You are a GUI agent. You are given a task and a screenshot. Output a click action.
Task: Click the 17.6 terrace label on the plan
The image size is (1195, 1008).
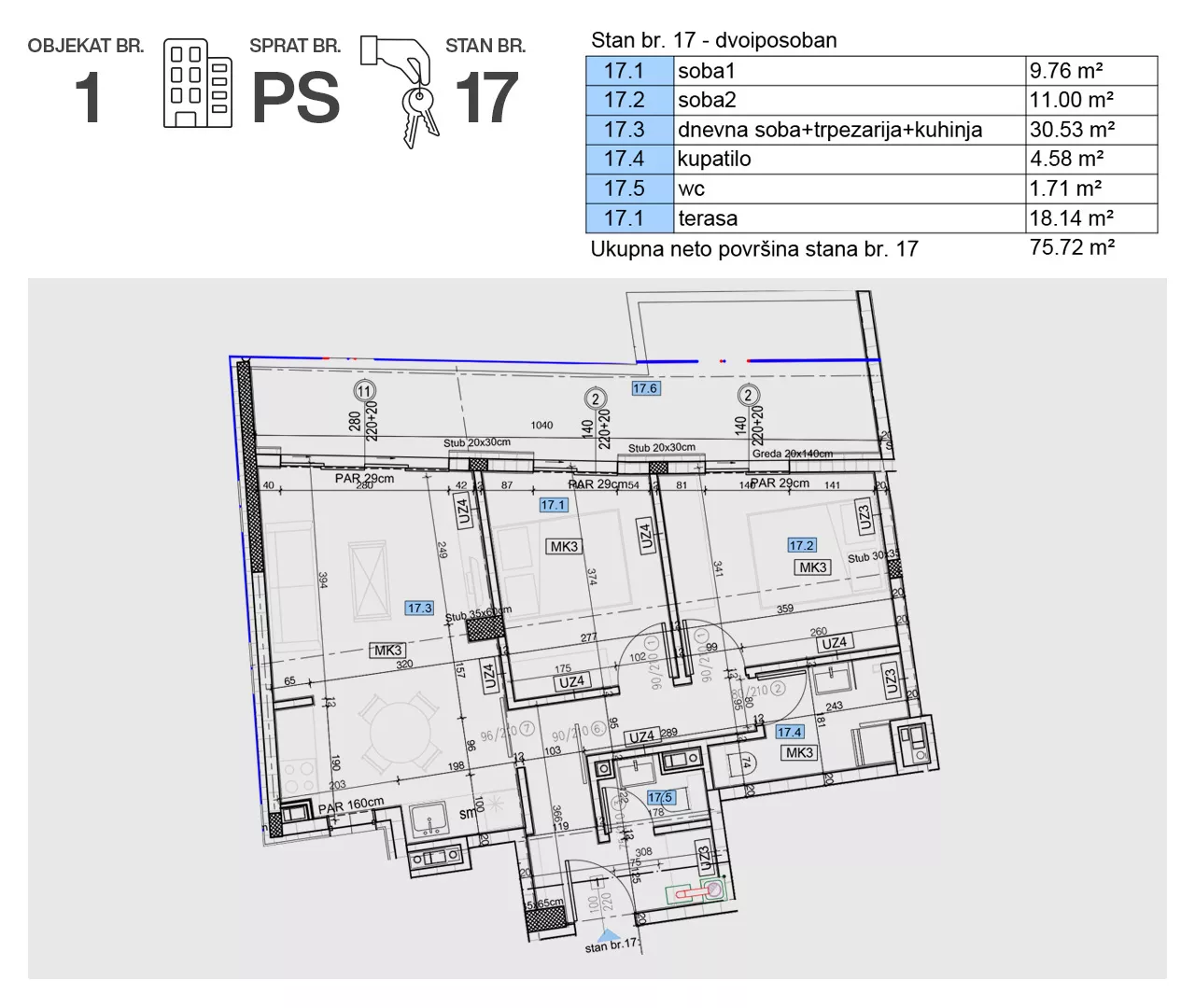pyautogui.click(x=645, y=388)
